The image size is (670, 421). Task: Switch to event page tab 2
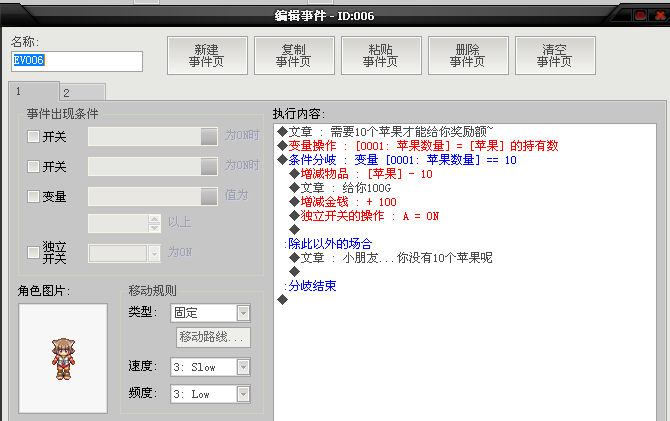[x=83, y=92]
